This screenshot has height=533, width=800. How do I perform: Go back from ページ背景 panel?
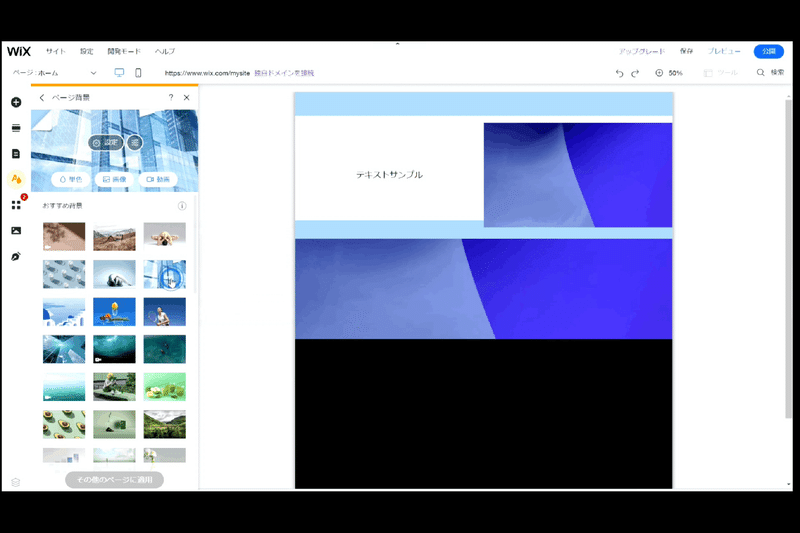point(42,97)
